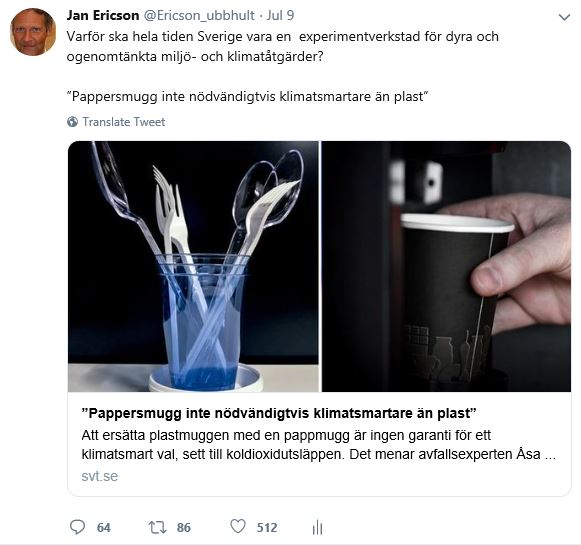Click the Jul 9 timestamp
The height and width of the screenshot is (545, 581).
[x=280, y=15]
